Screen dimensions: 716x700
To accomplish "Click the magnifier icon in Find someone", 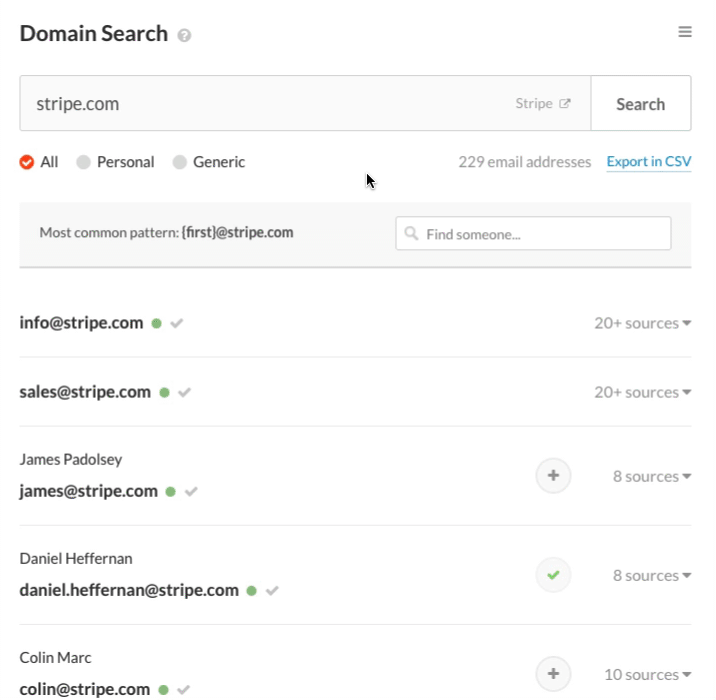I will (x=411, y=233).
